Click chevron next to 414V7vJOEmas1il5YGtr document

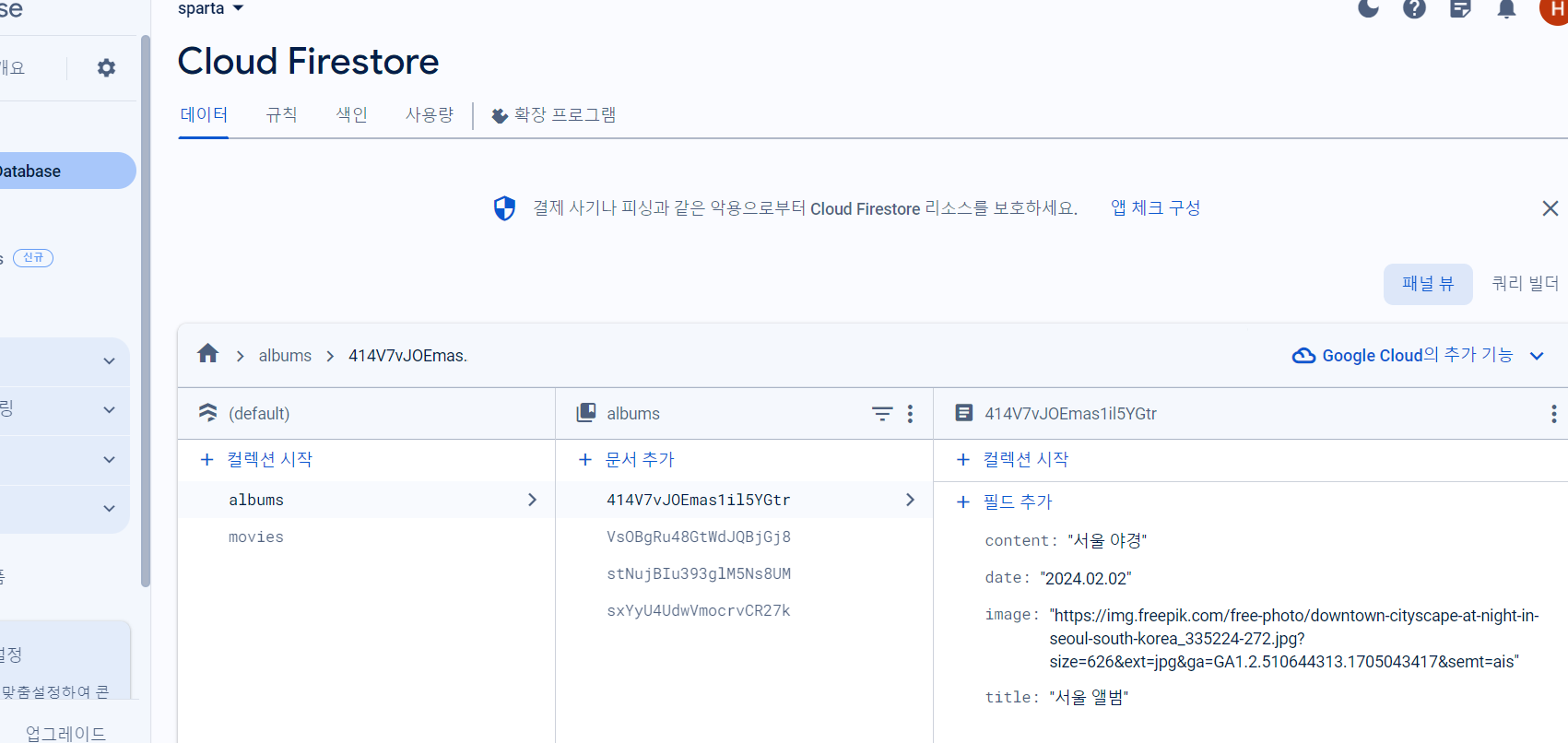[910, 500]
